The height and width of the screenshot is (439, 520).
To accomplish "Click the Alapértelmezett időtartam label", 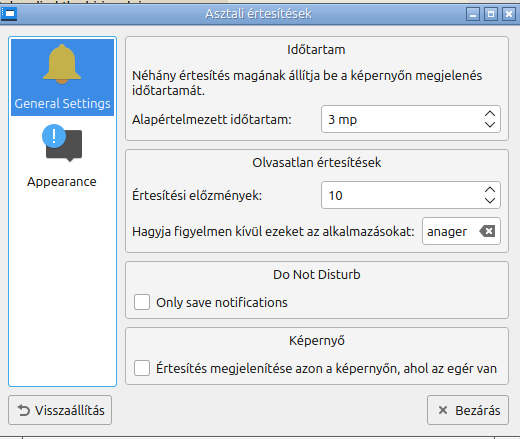I will tap(212, 119).
